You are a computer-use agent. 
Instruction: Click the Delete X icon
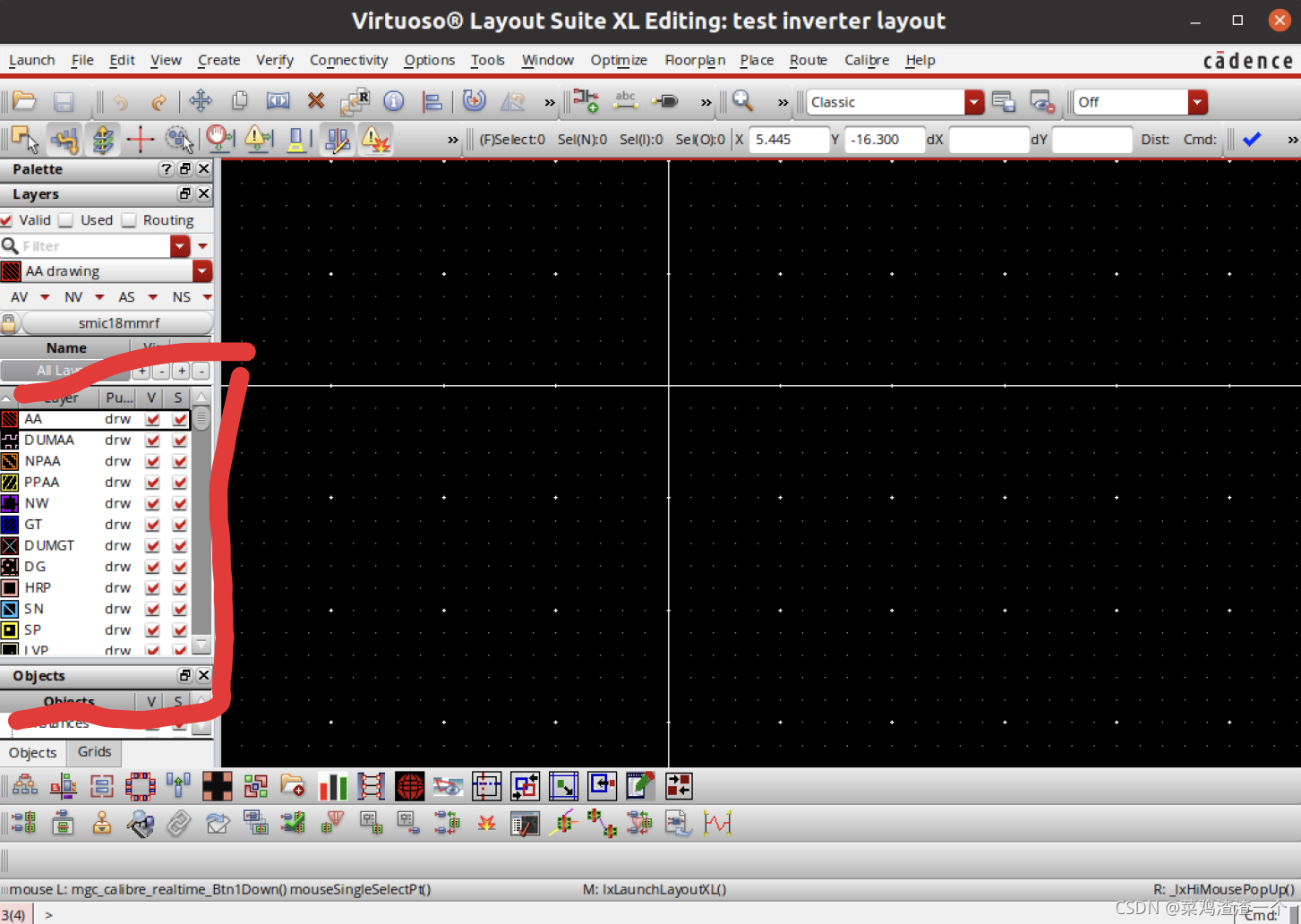click(x=316, y=101)
